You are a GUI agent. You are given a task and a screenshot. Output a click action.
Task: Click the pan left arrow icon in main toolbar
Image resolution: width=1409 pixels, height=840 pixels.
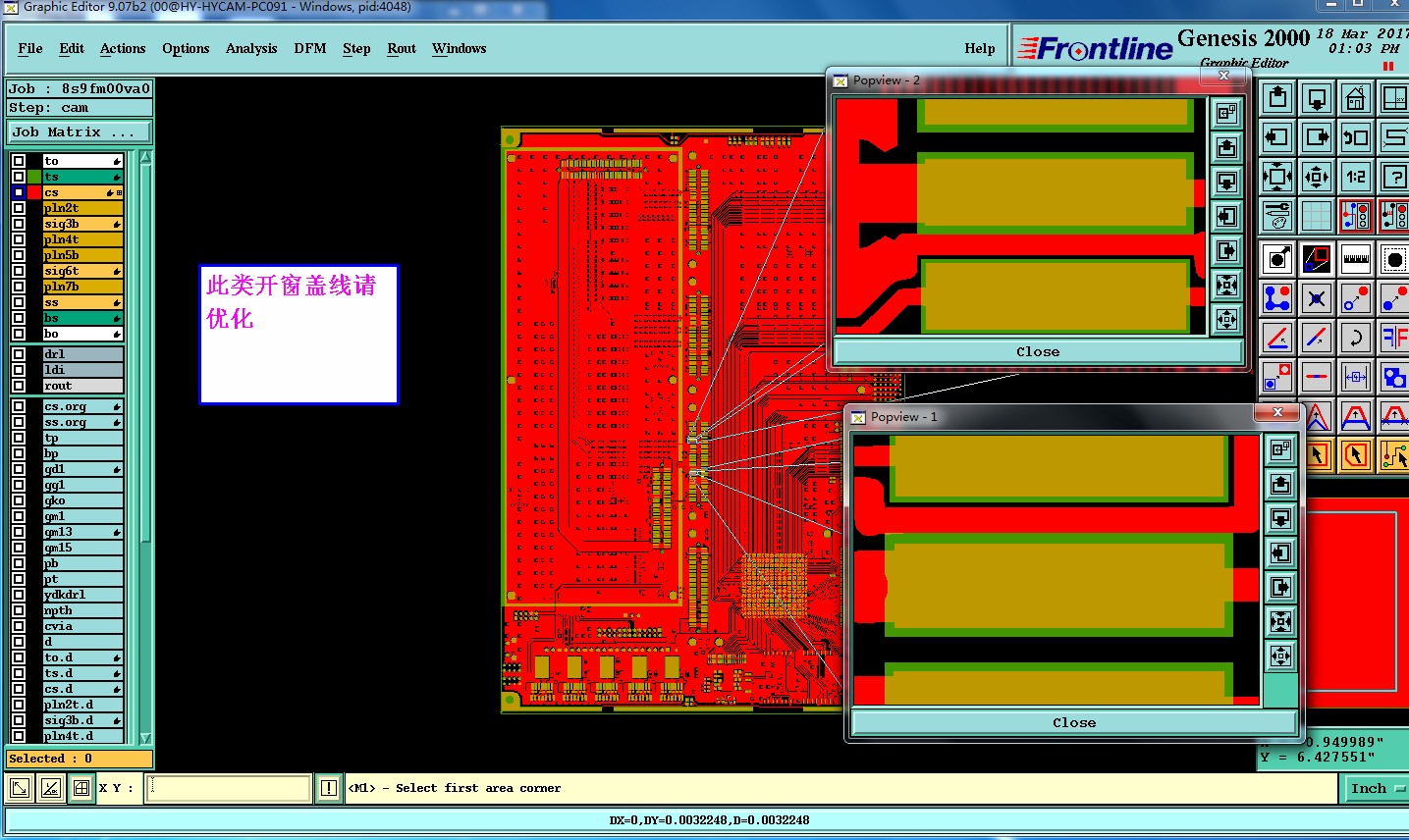point(1277,137)
